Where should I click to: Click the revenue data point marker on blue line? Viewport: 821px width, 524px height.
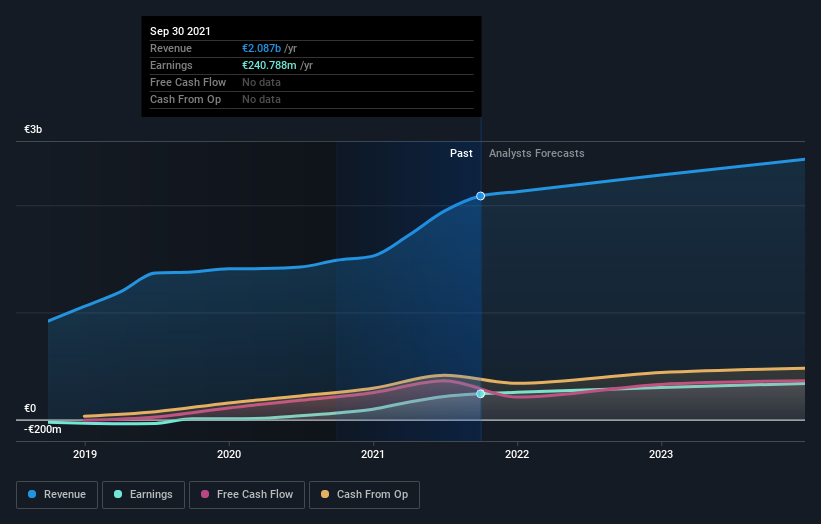[481, 196]
